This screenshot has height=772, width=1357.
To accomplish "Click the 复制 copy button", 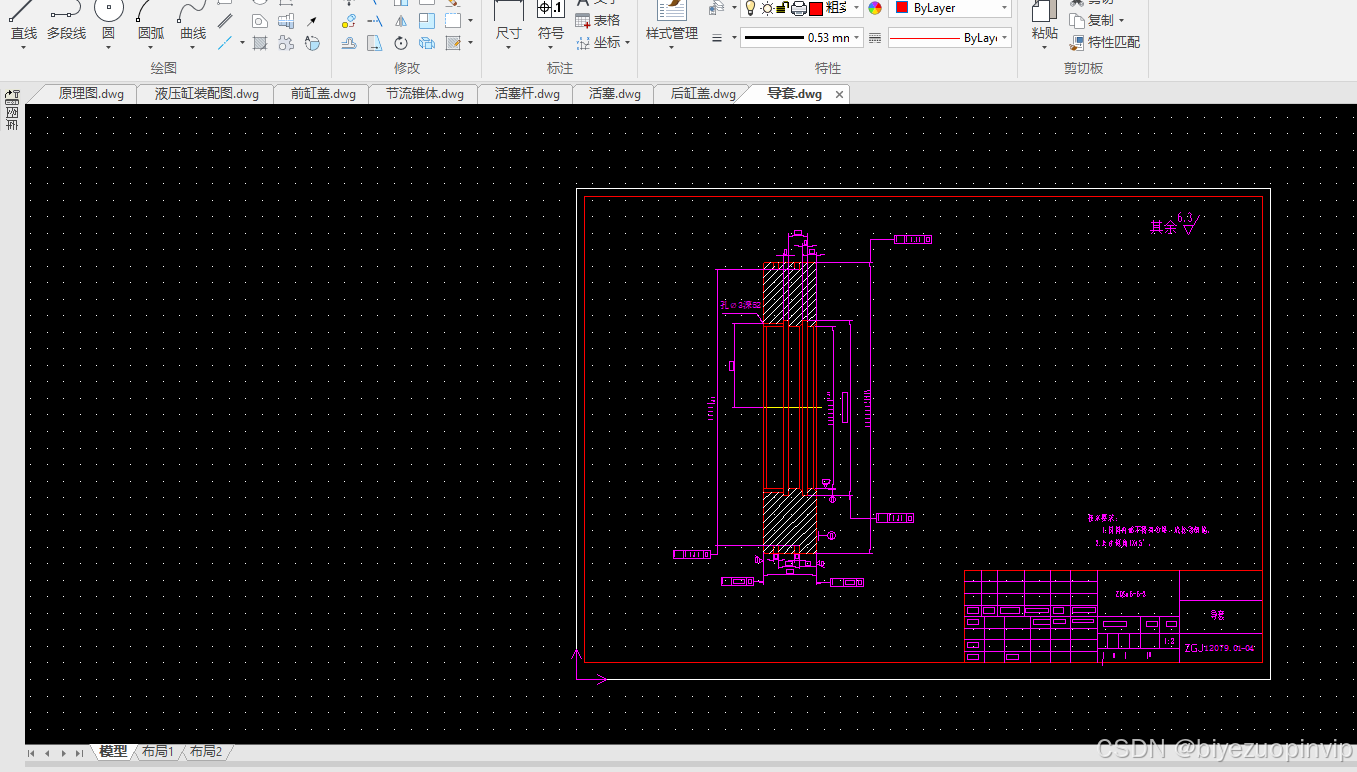I will point(1091,21).
